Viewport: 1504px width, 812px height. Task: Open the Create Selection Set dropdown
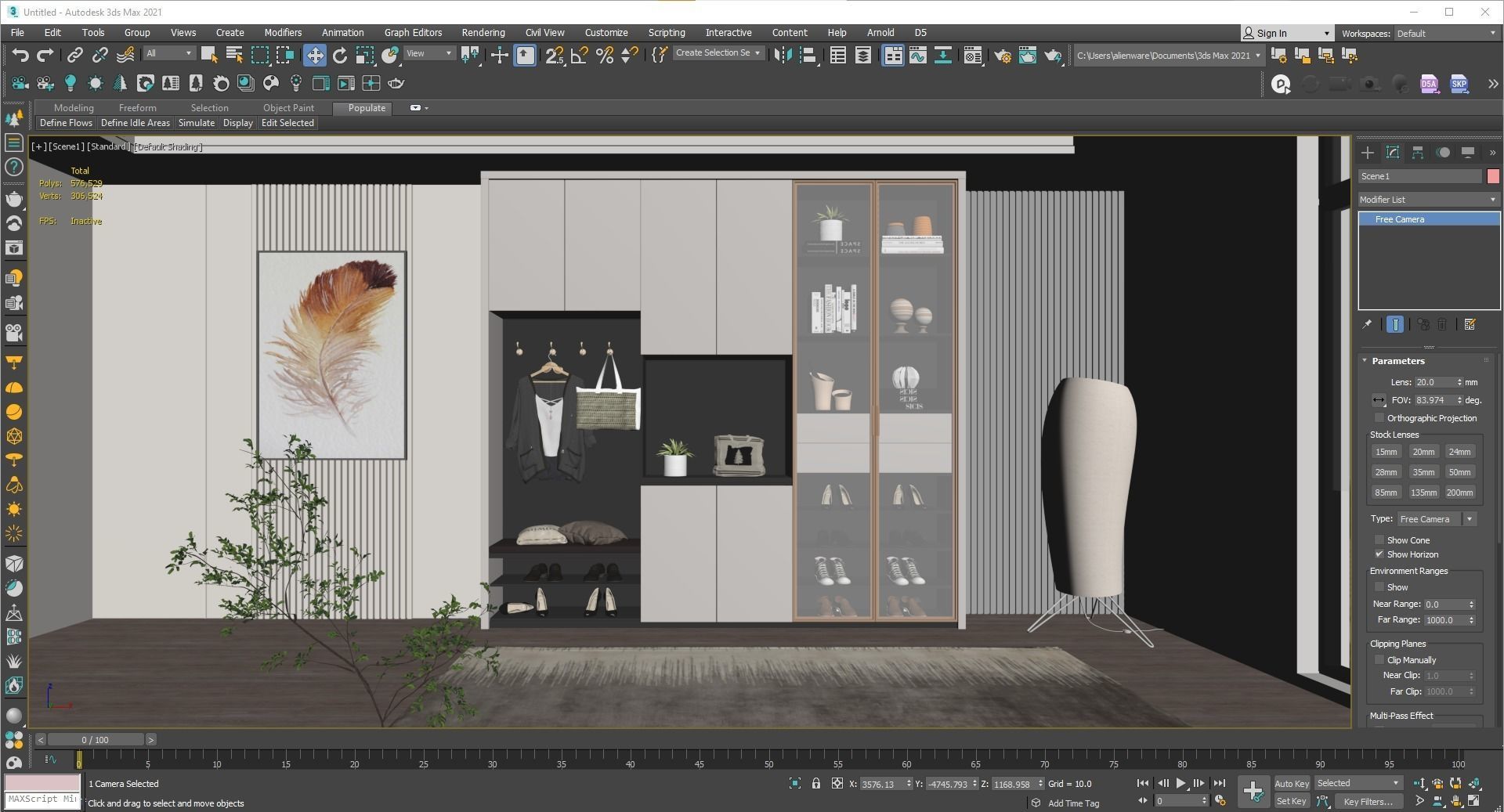[718, 52]
